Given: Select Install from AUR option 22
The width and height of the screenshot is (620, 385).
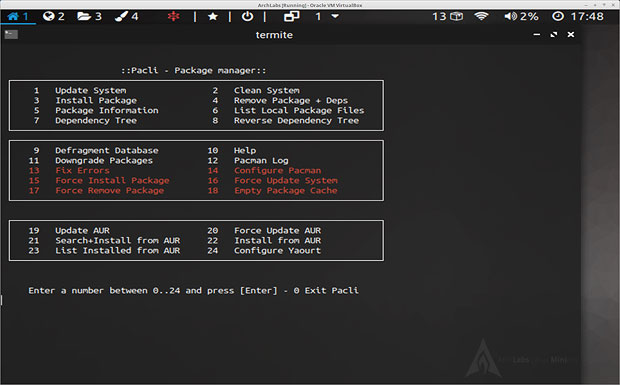Looking at the screenshot, I should 278,240.
